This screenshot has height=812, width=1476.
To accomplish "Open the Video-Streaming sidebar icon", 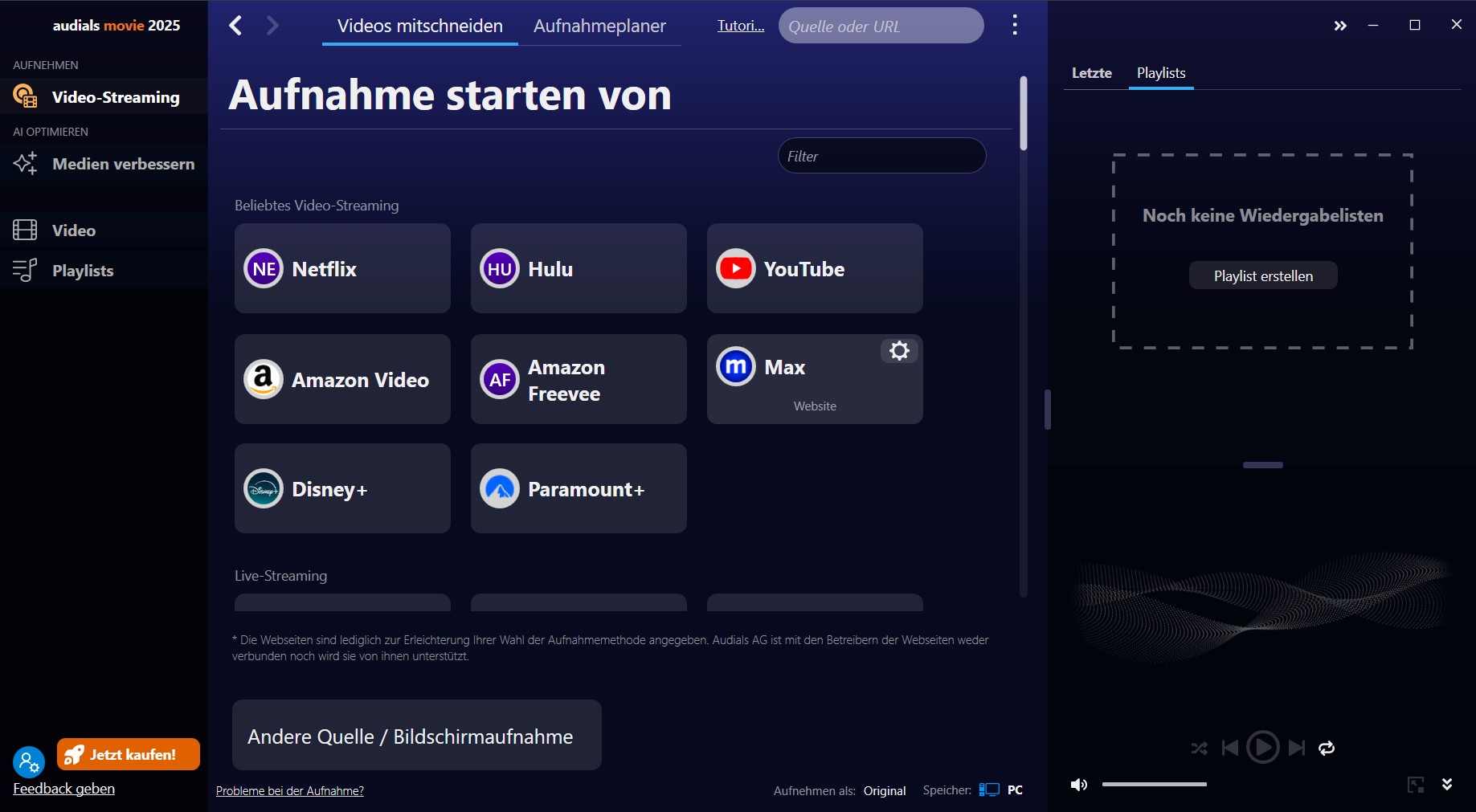I will tap(25, 96).
